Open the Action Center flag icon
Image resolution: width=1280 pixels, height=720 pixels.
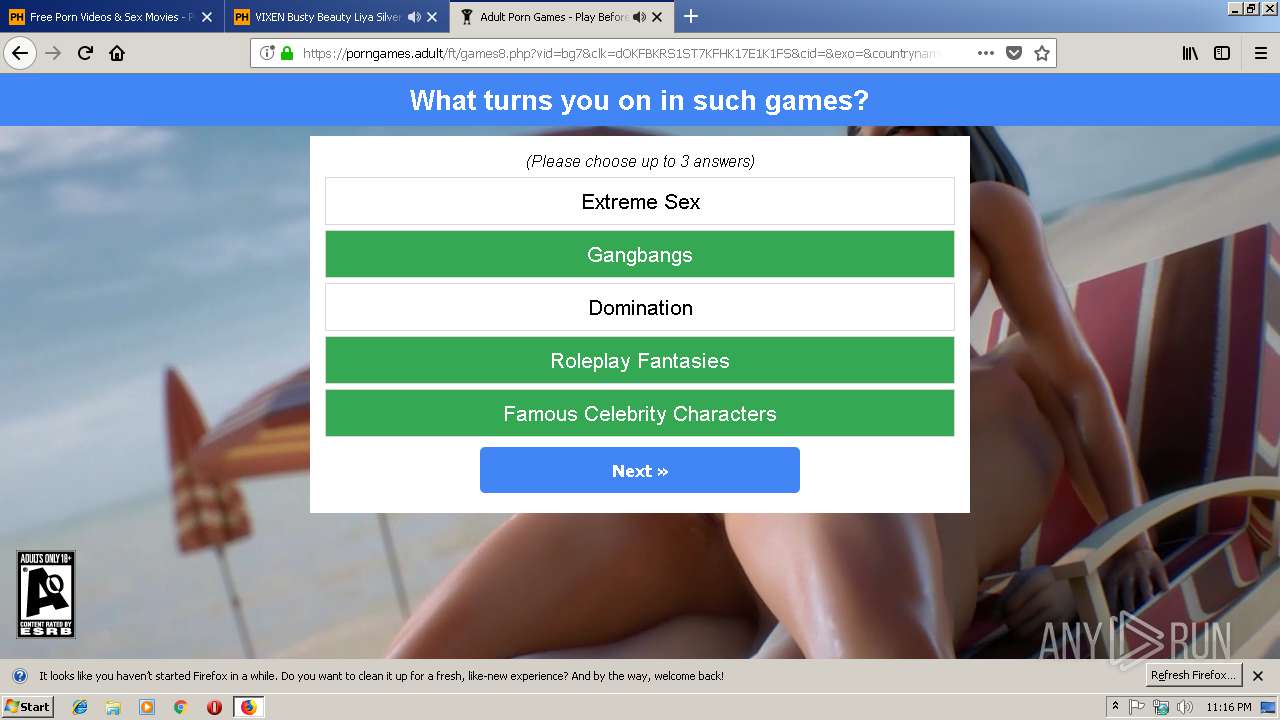pyautogui.click(x=1137, y=707)
